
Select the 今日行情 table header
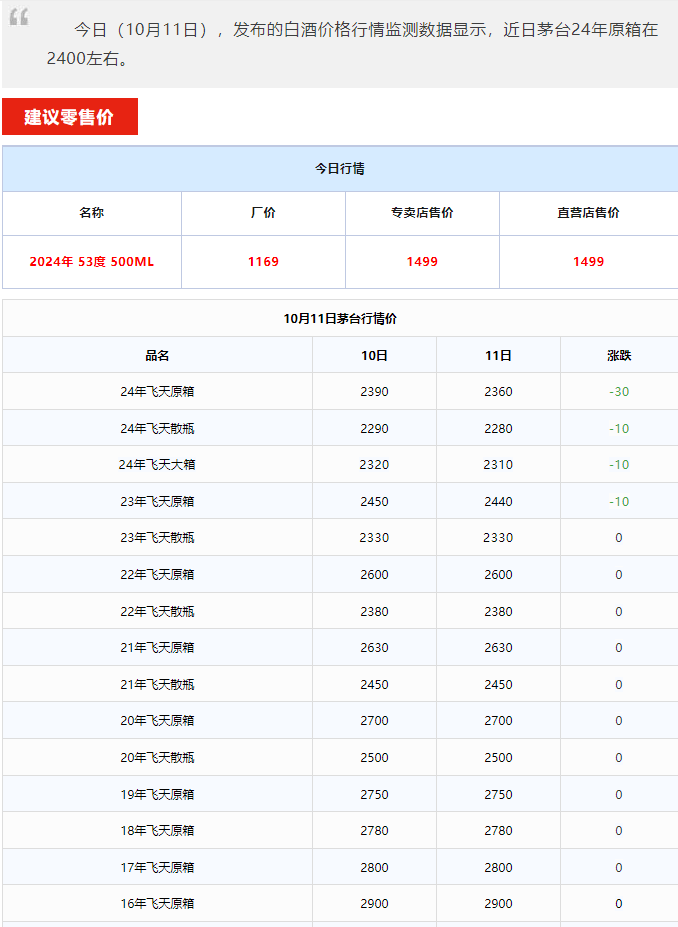[340, 169]
